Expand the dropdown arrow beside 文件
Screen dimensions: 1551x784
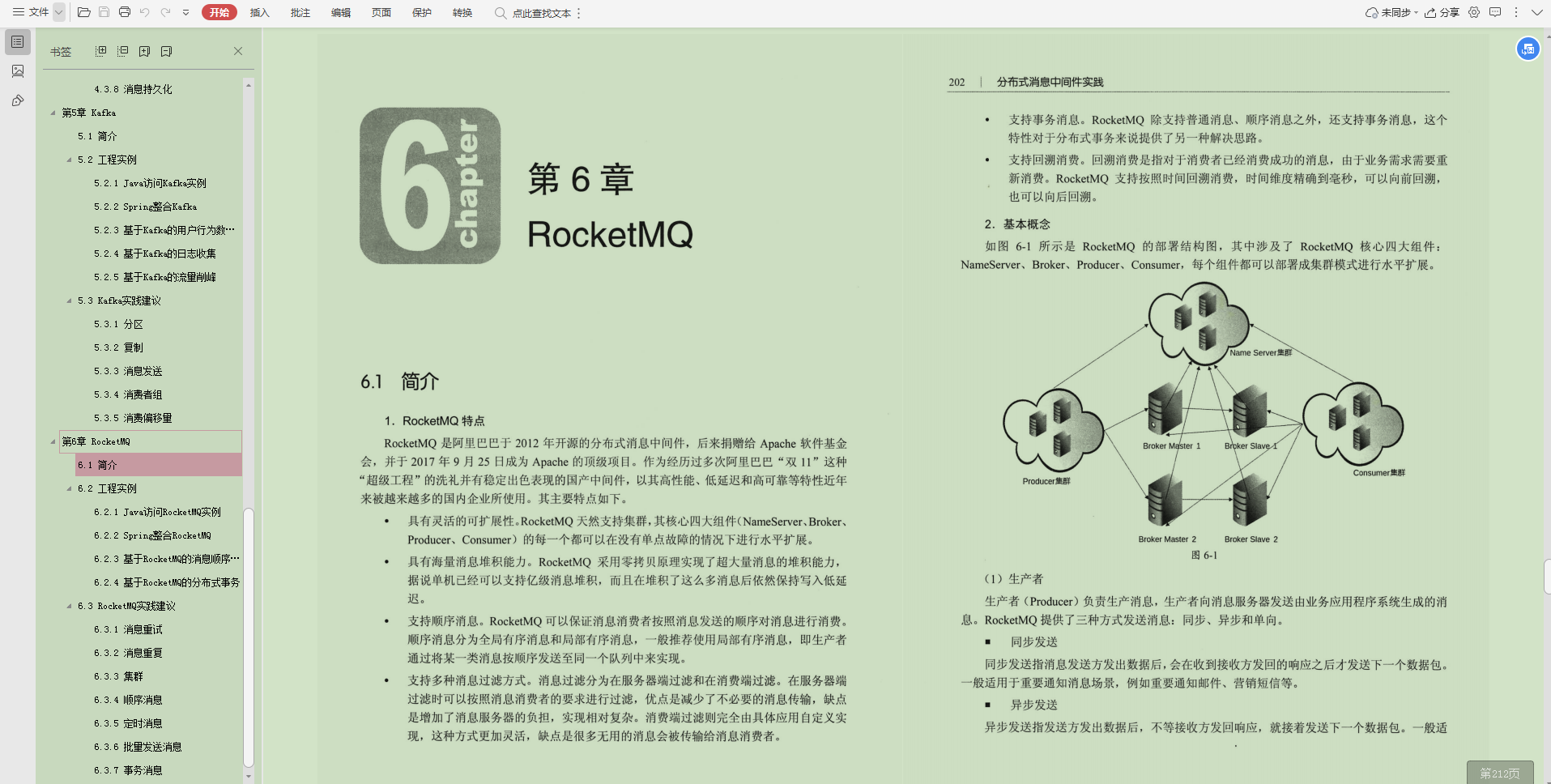coord(59,12)
